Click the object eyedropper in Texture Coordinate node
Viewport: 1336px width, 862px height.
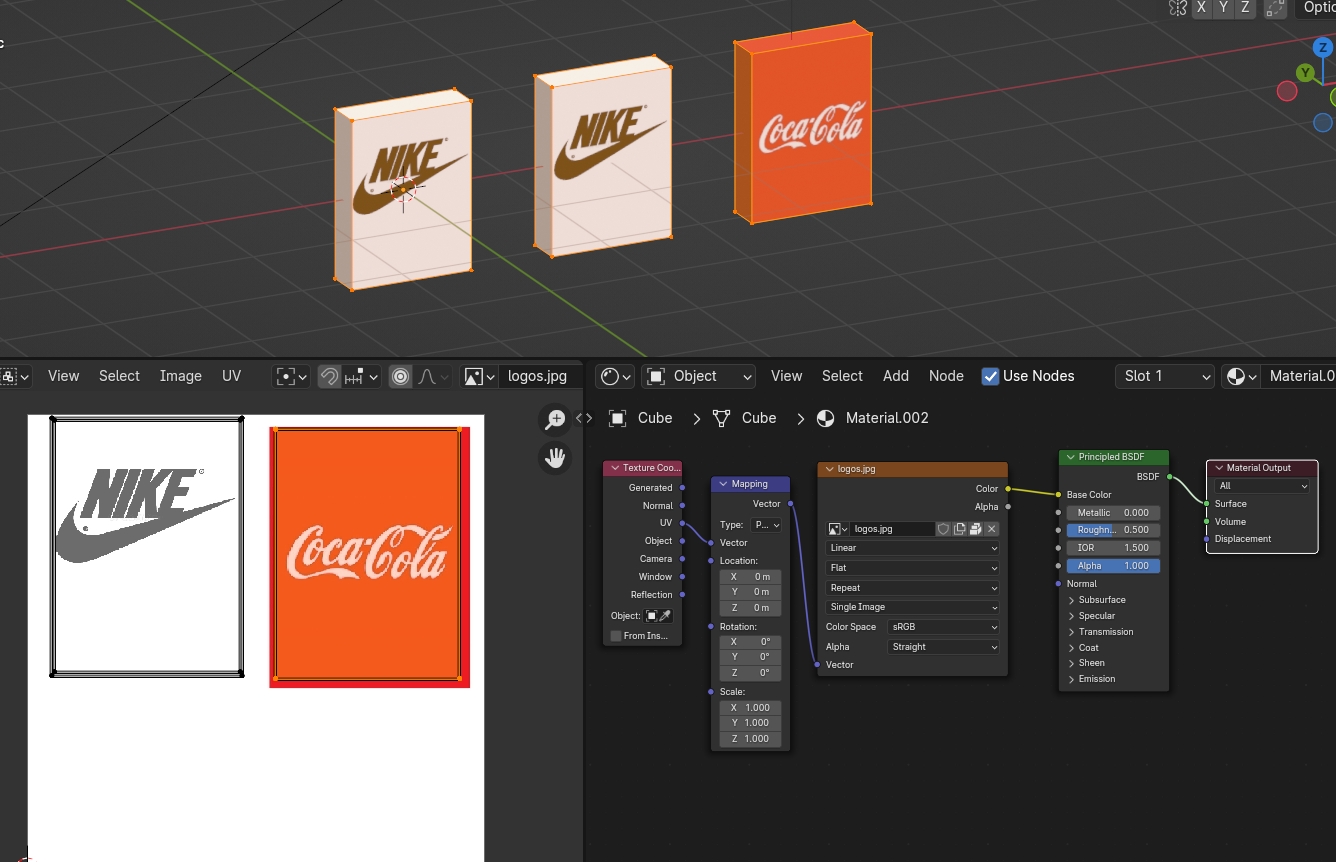[665, 616]
